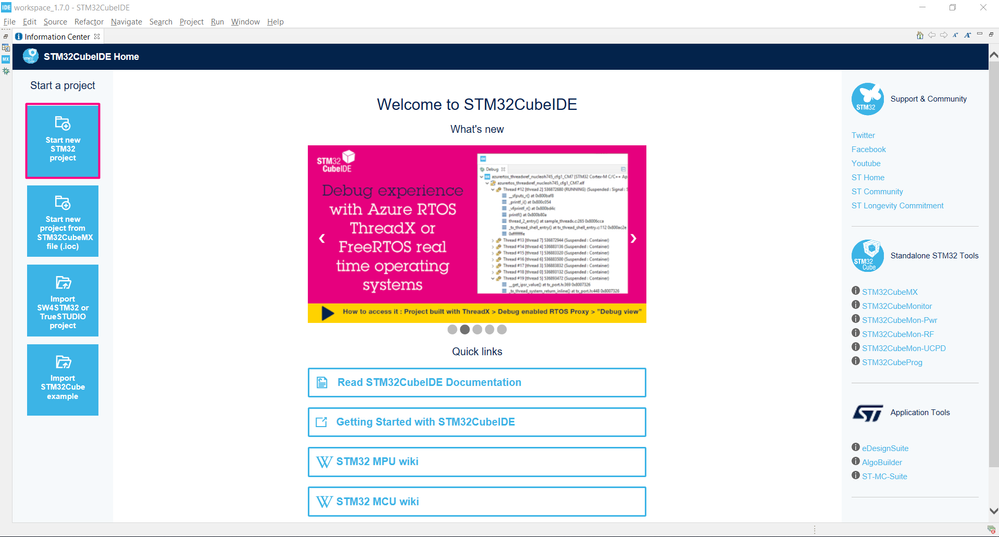The height and width of the screenshot is (537, 999).
Task: Open the STM32CubeMX tool link
Action: (x=890, y=292)
